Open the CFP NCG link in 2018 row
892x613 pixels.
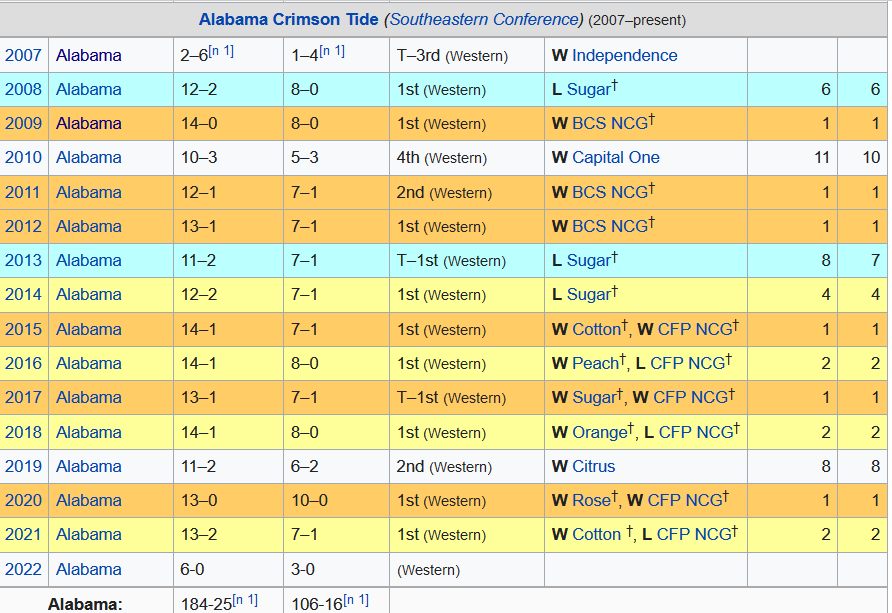[696, 432]
